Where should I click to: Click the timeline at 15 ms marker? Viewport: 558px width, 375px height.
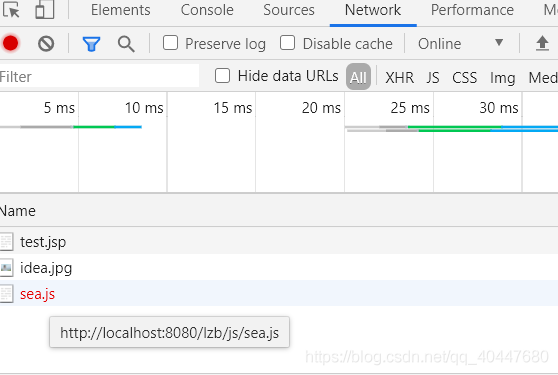pyautogui.click(x=233, y=107)
